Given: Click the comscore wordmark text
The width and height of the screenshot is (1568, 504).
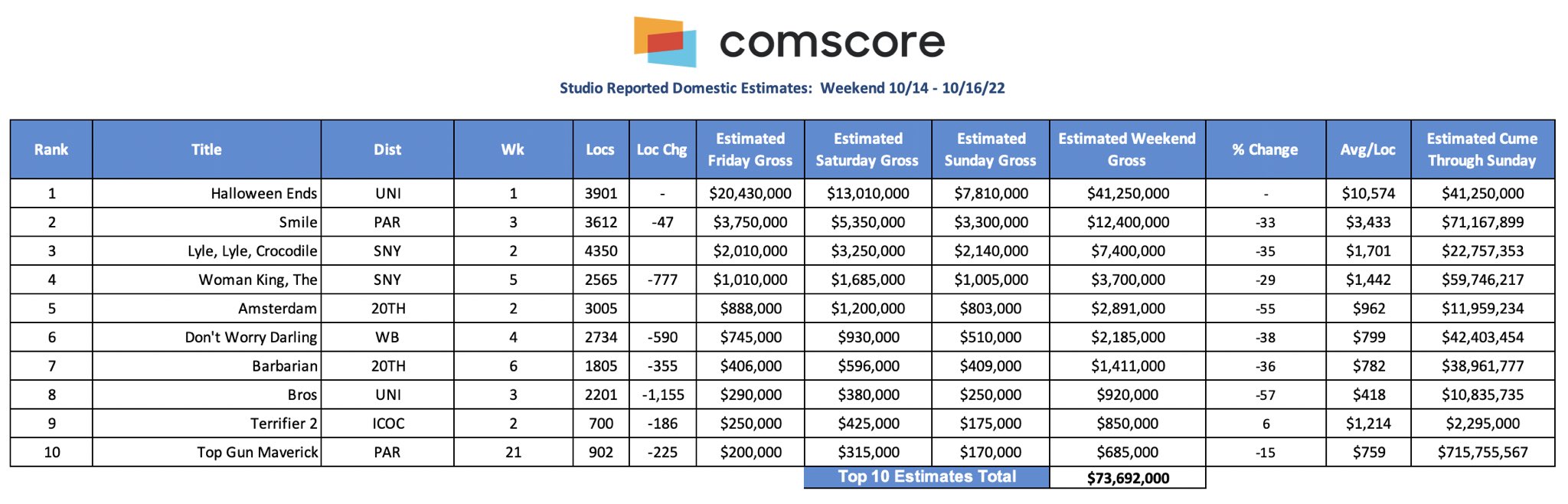Looking at the screenshot, I should pyautogui.click(x=831, y=42).
